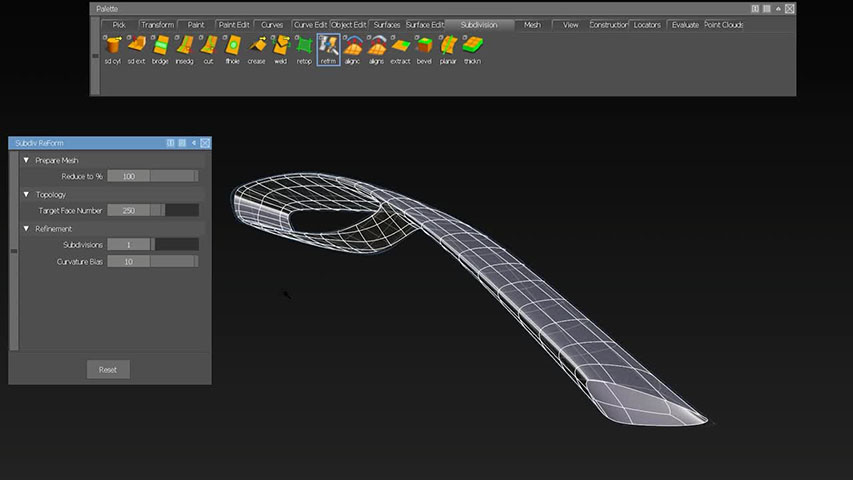Click second layout icon in Palette title bar
The width and height of the screenshot is (853, 480).
tap(767, 9)
